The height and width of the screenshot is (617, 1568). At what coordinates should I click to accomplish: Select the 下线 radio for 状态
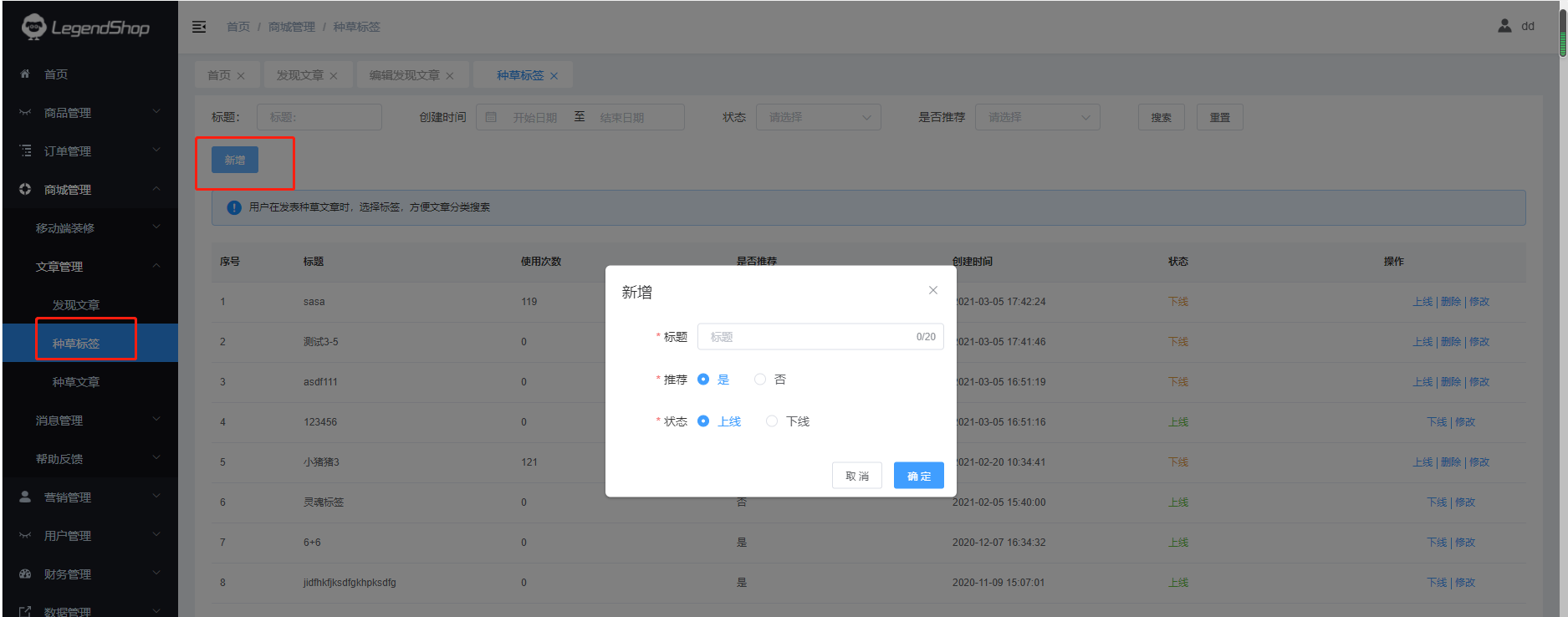[x=772, y=421]
